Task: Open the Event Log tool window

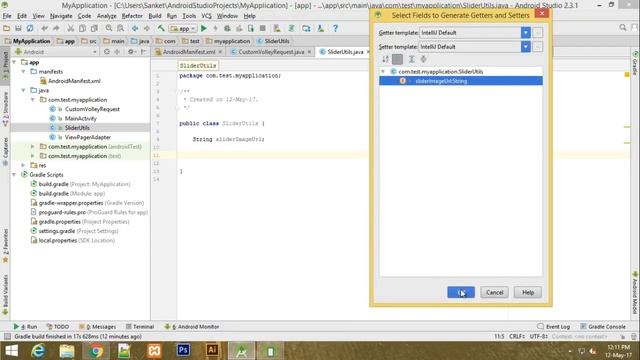Action: (x=554, y=327)
